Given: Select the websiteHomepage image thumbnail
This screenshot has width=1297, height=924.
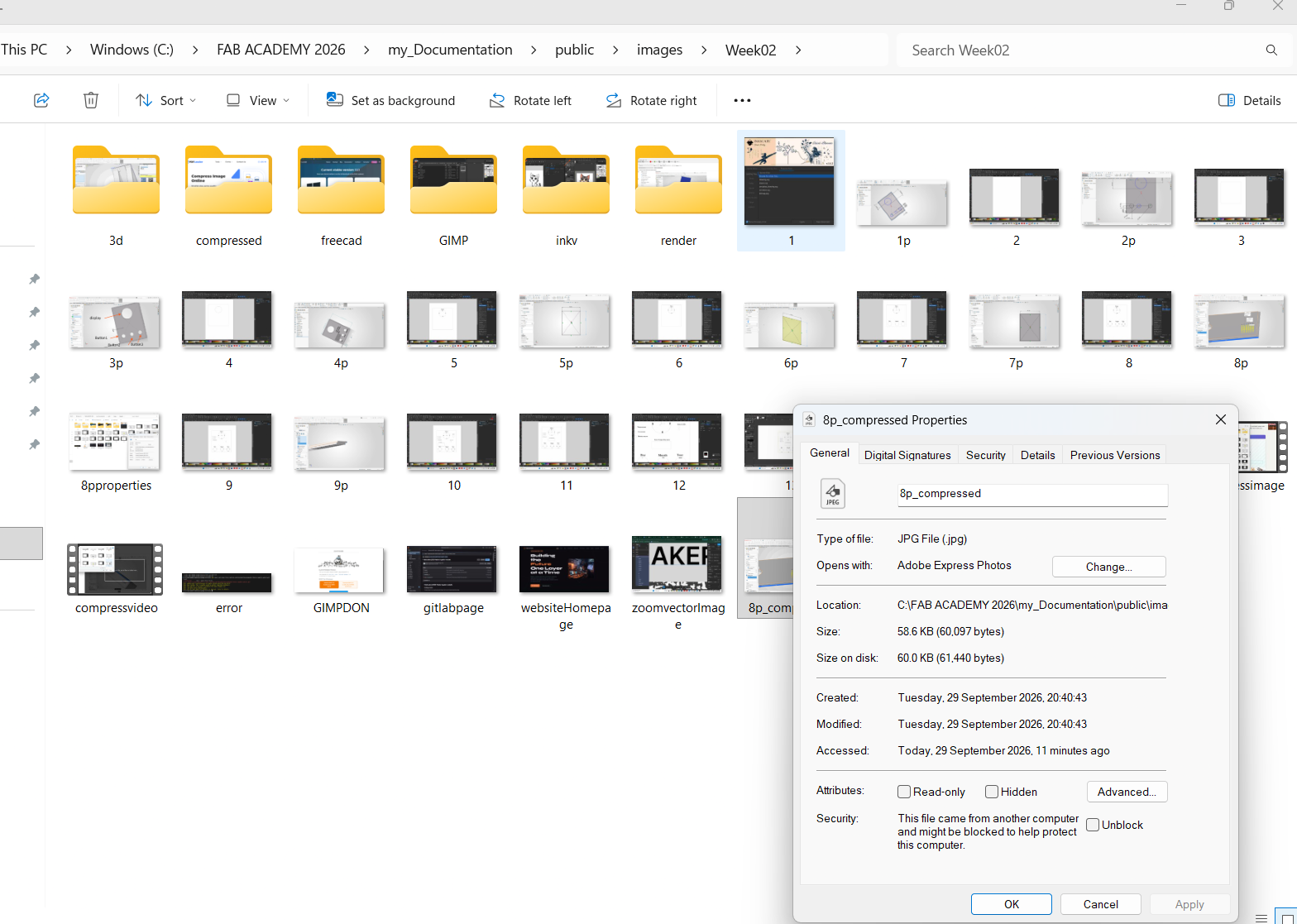Looking at the screenshot, I should coord(564,569).
